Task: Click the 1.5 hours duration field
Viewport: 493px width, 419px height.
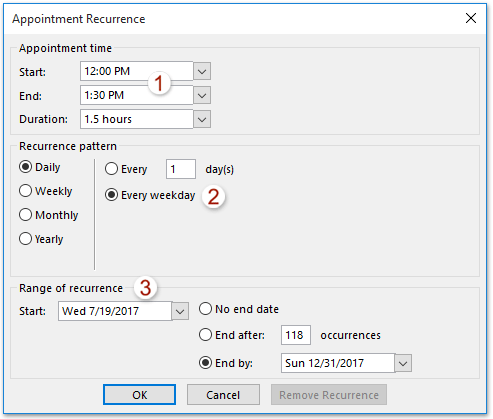Action: (136, 119)
